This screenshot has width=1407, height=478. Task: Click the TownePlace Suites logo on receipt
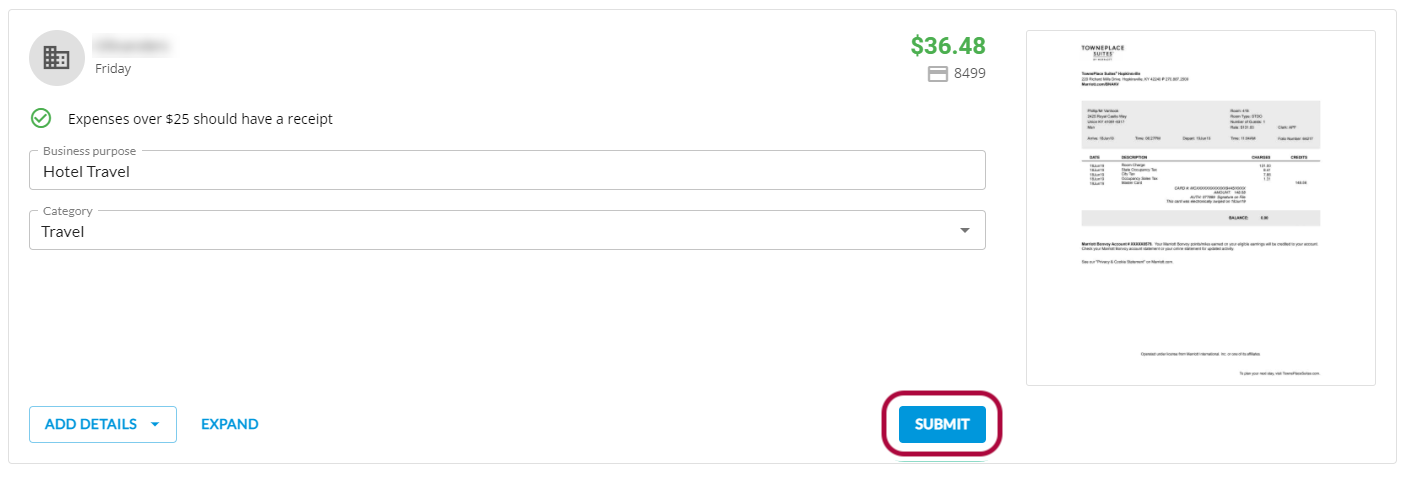click(x=1103, y=52)
